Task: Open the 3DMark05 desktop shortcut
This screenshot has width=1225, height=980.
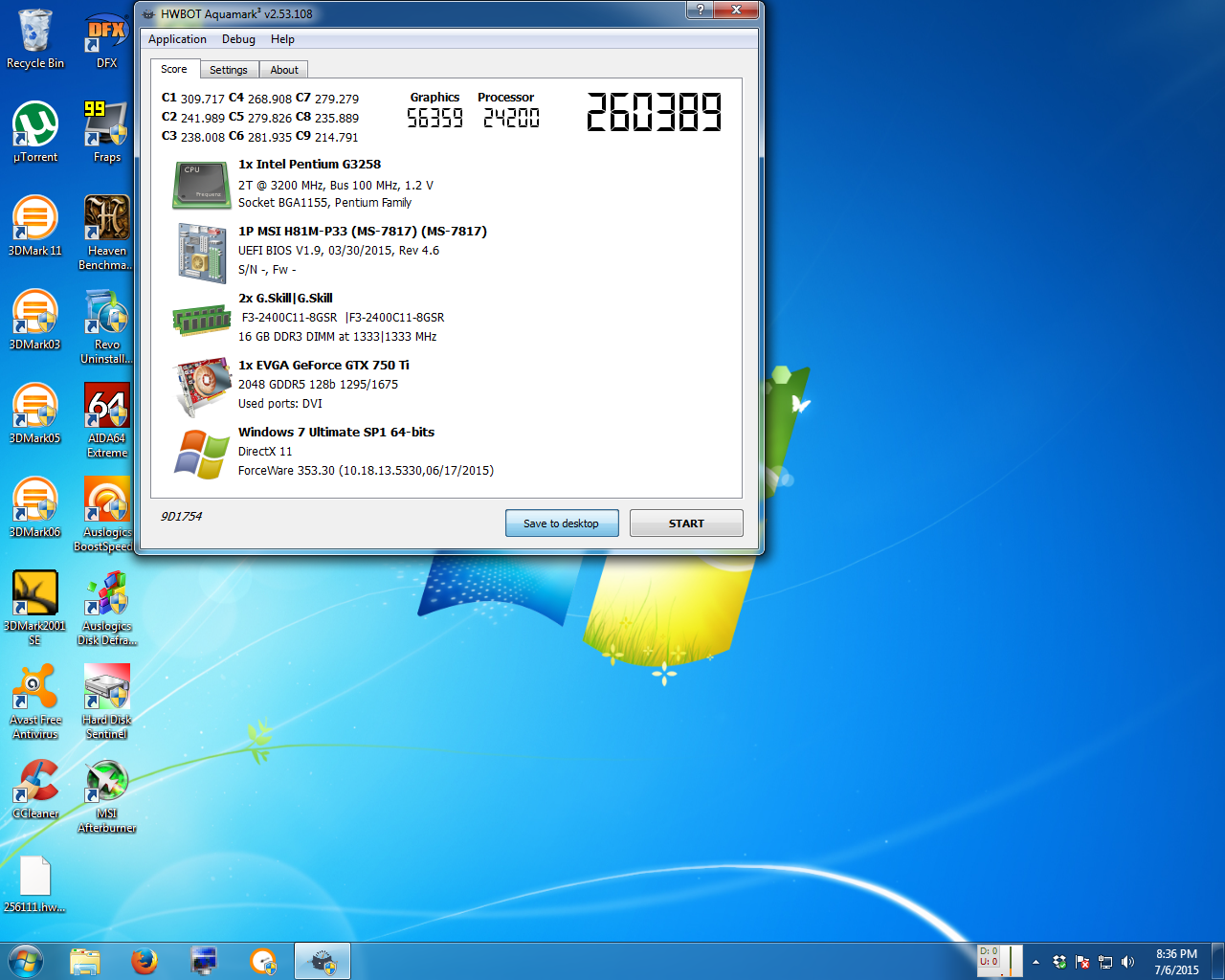Action: pos(35,413)
